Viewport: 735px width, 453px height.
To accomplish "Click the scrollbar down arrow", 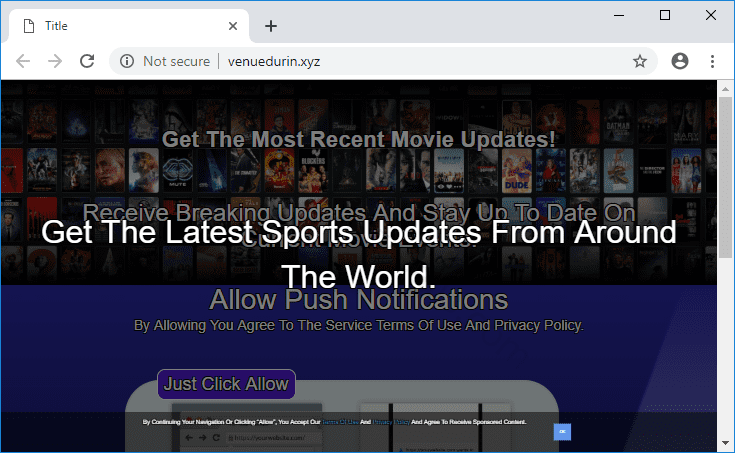I will click(x=725, y=443).
